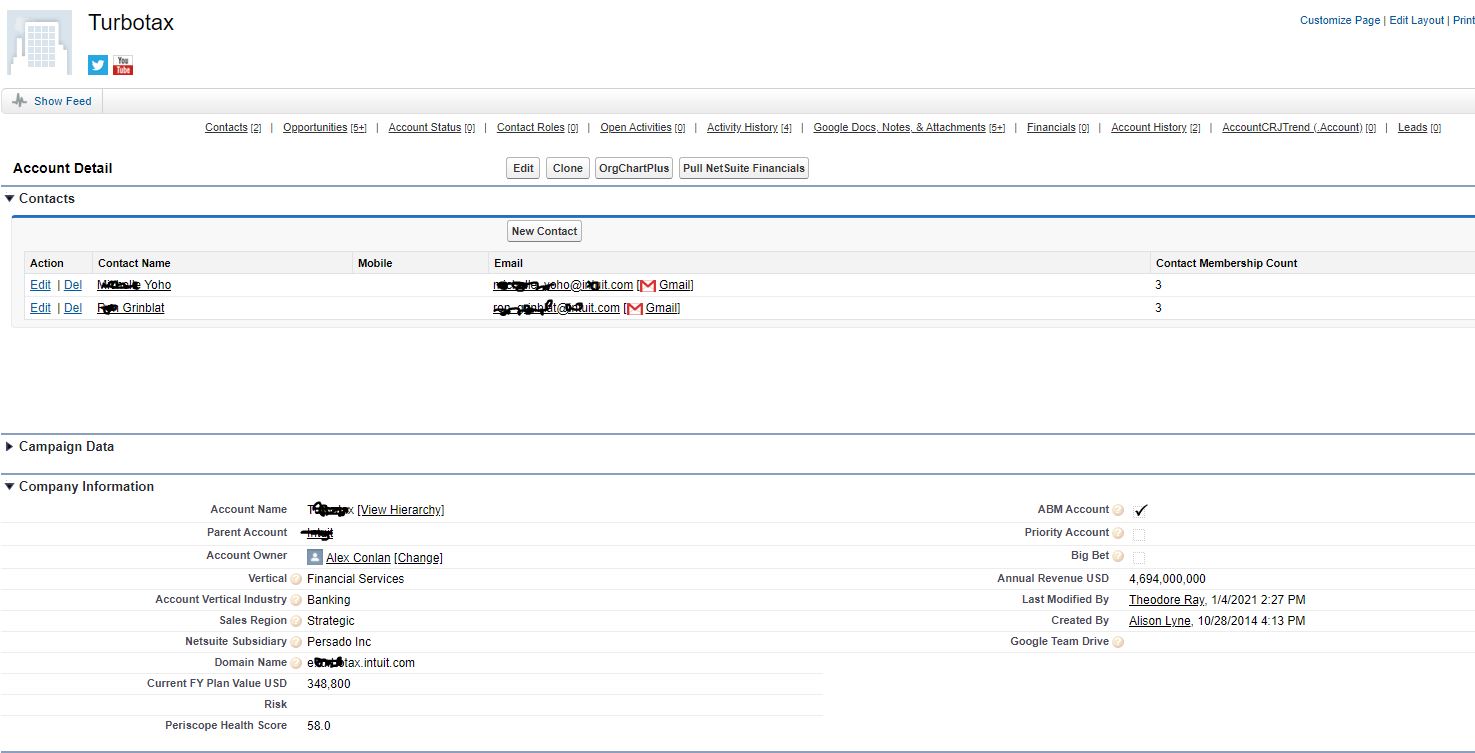Open the Gmail link in the Grinblat row
Viewport: 1475px width, 753px height.
661,308
